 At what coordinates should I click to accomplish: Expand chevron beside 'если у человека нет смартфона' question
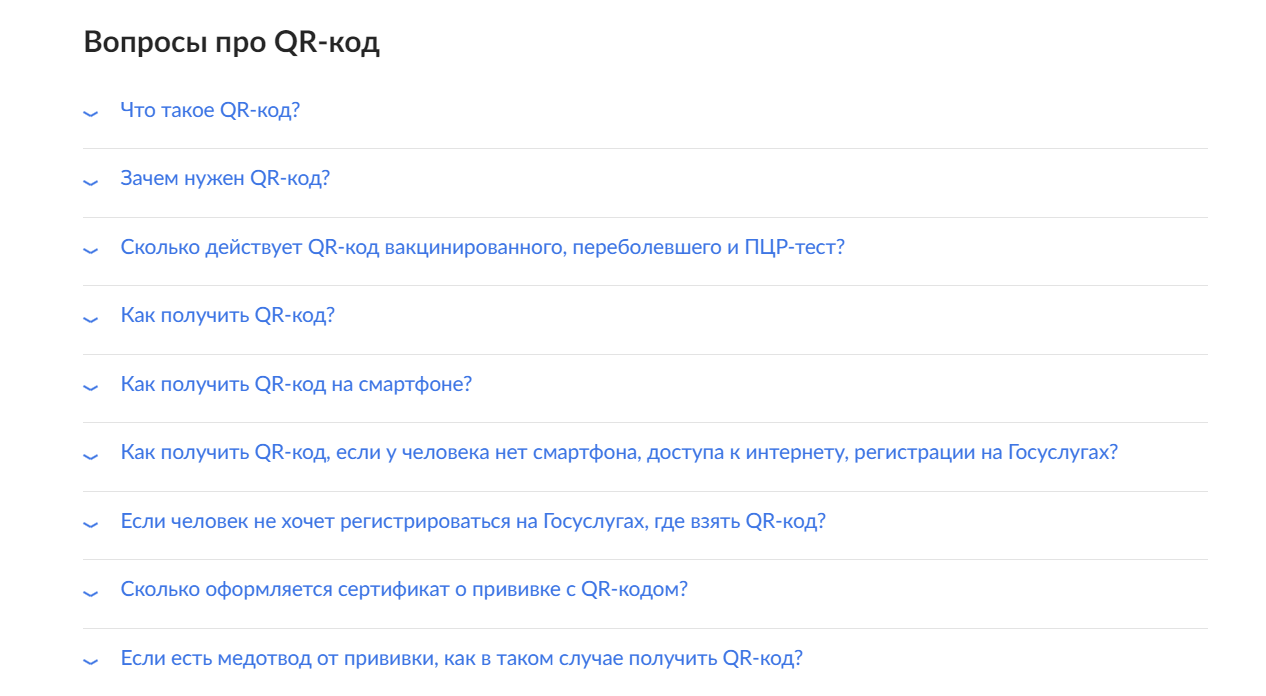tap(91, 456)
